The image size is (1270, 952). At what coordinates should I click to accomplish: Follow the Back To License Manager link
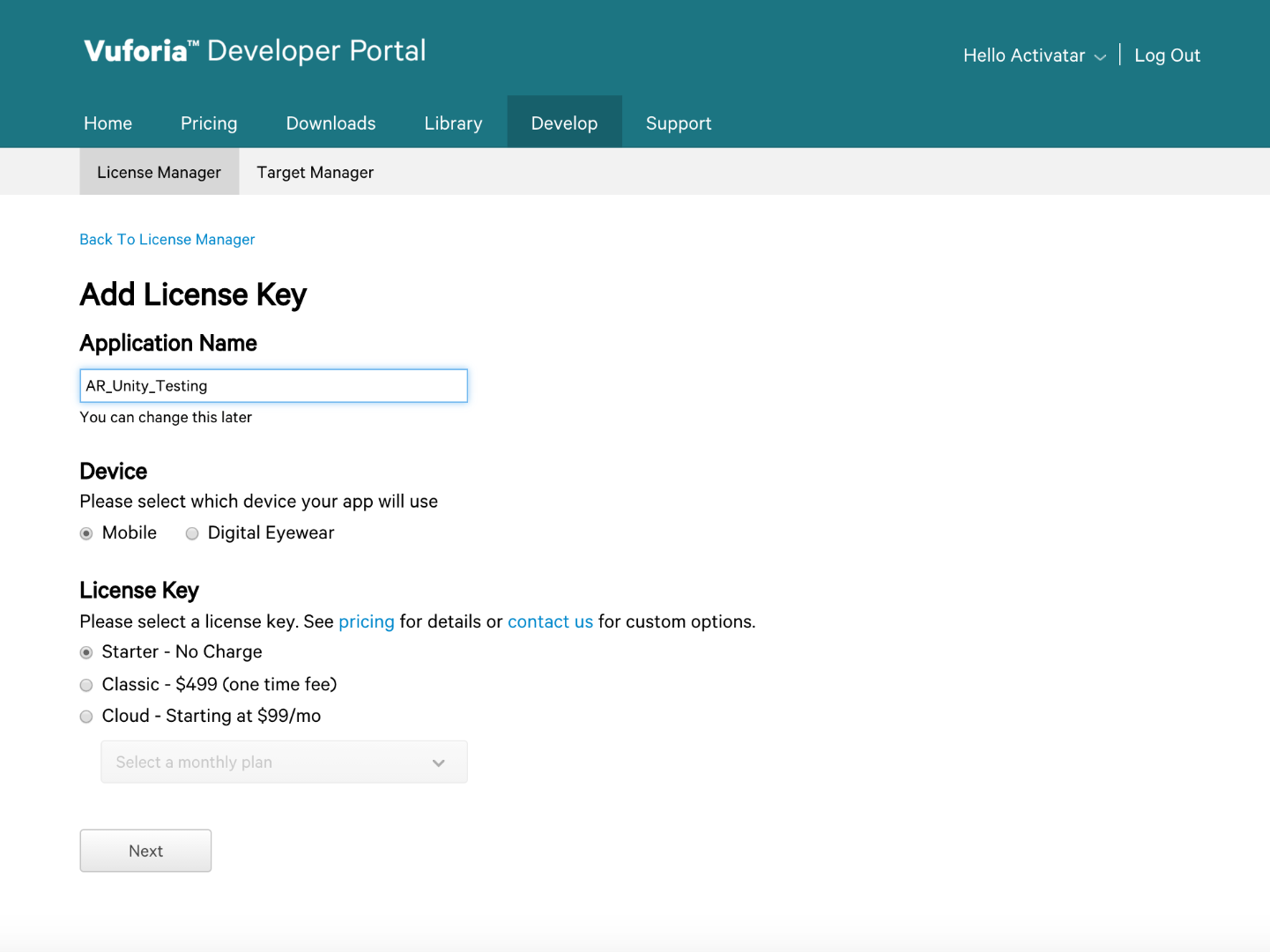coord(167,240)
